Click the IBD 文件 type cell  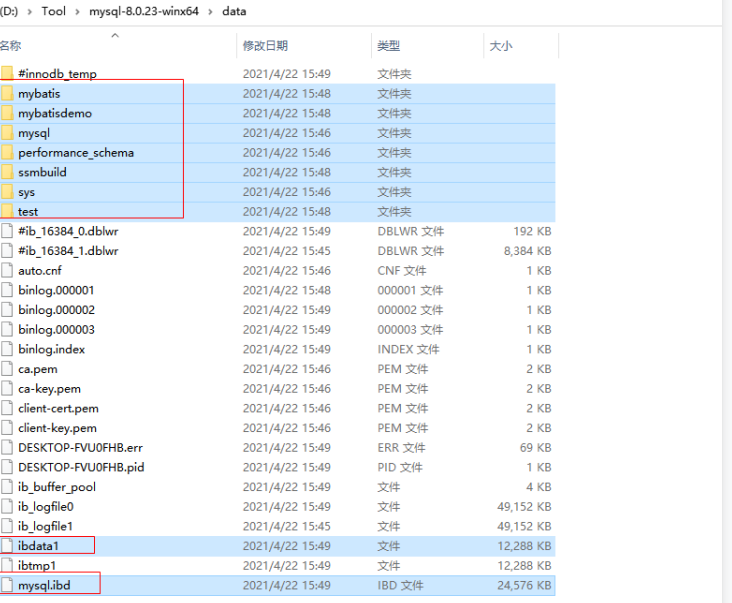click(400, 585)
